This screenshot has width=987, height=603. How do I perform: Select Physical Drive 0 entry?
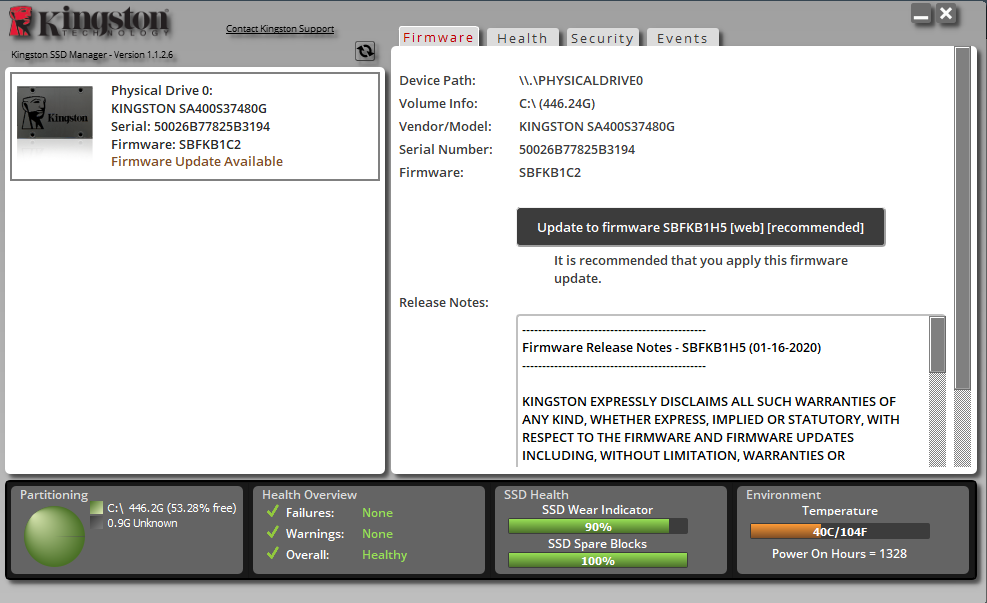point(195,127)
